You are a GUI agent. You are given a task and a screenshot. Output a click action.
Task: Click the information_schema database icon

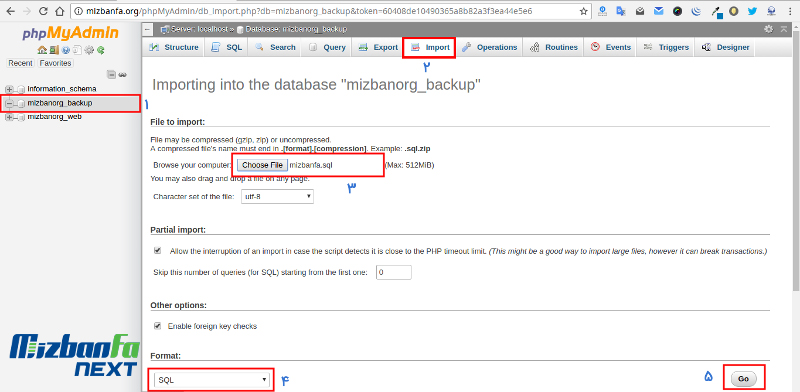tap(21, 89)
